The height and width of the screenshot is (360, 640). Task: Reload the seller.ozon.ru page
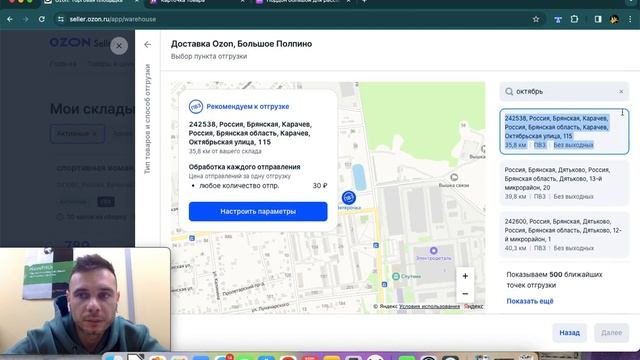point(42,19)
